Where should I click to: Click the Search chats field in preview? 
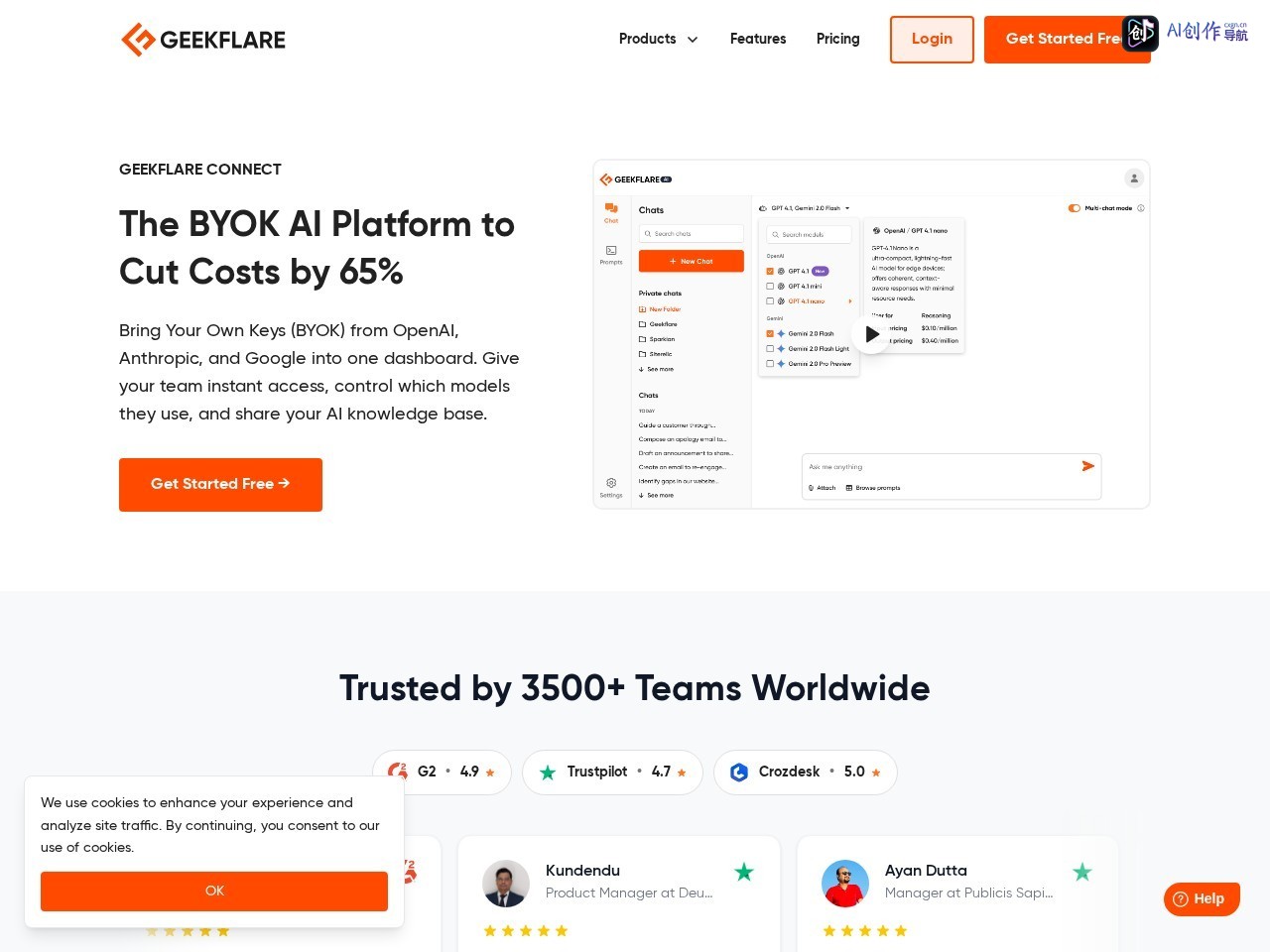(x=692, y=234)
